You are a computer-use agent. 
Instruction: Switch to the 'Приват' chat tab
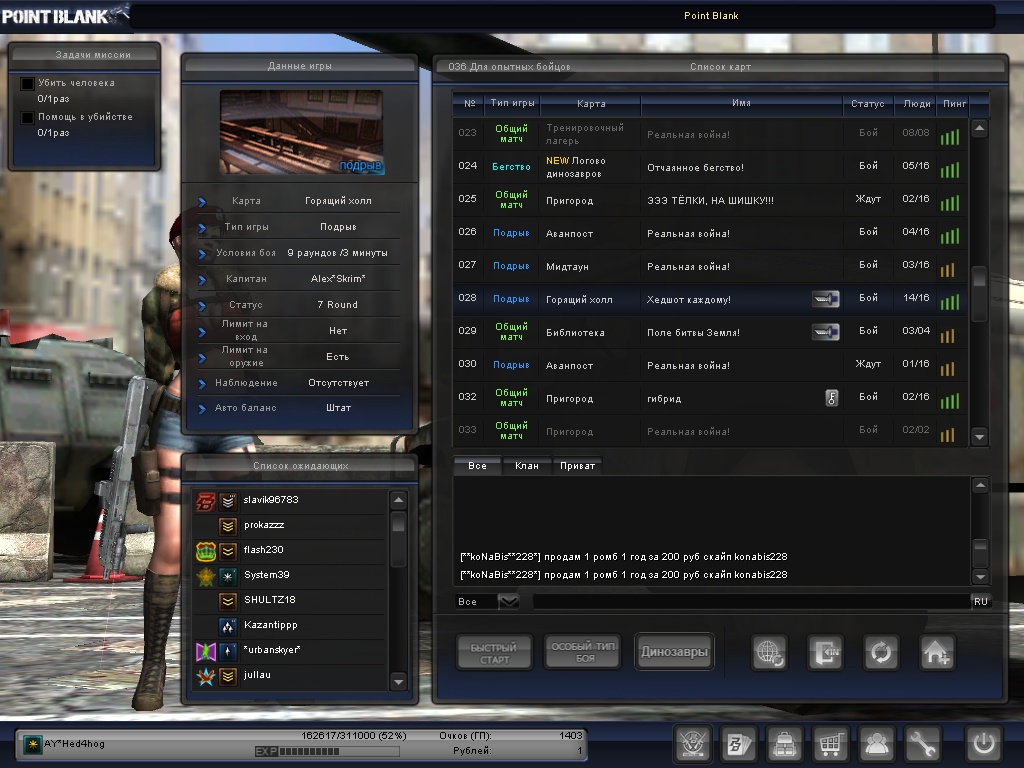coord(577,466)
